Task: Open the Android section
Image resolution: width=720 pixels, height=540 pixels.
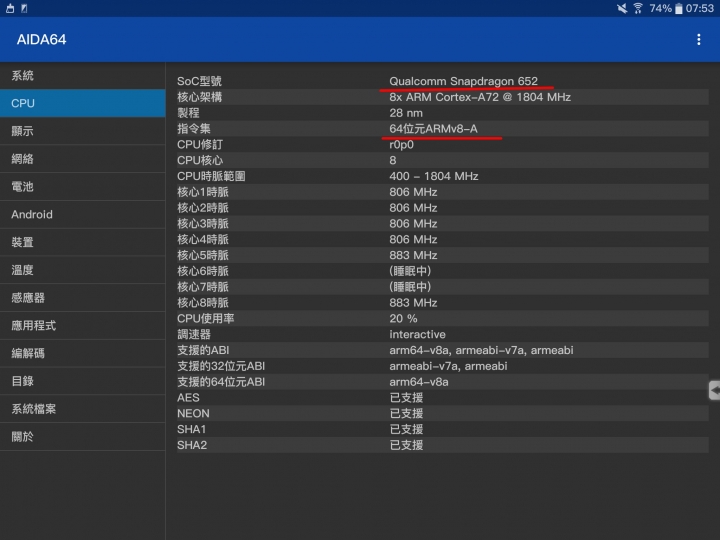Action: (x=83, y=214)
